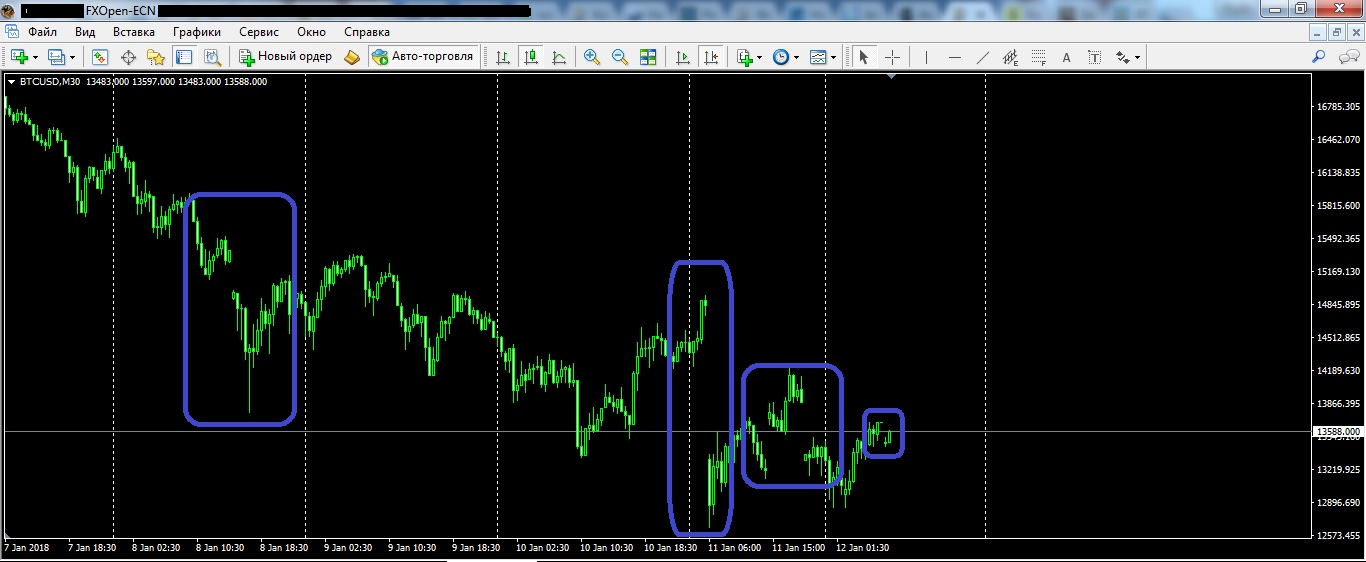Select the text tool (A)

tap(1066, 57)
